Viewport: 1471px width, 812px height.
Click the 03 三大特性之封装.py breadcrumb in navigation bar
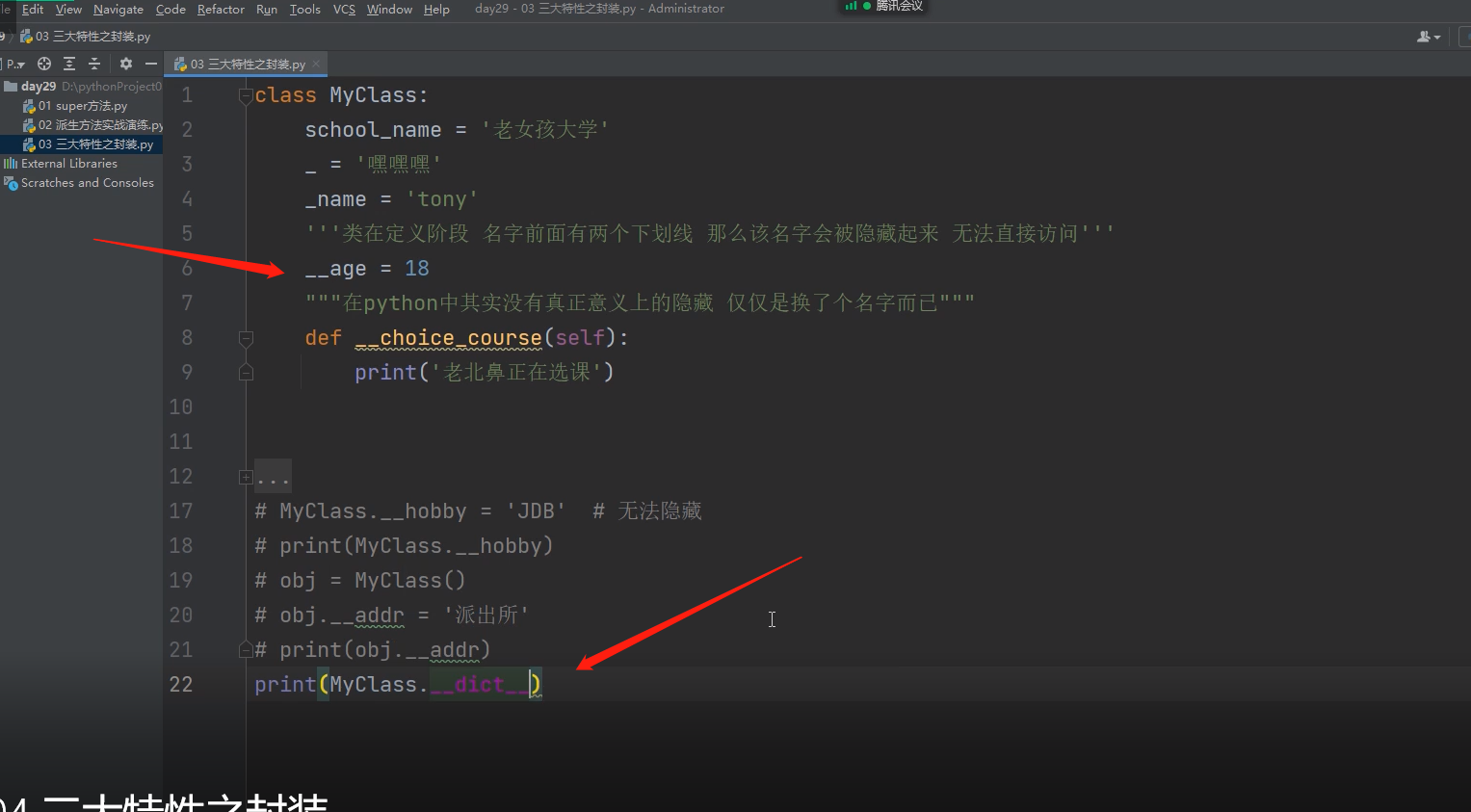(x=86, y=37)
